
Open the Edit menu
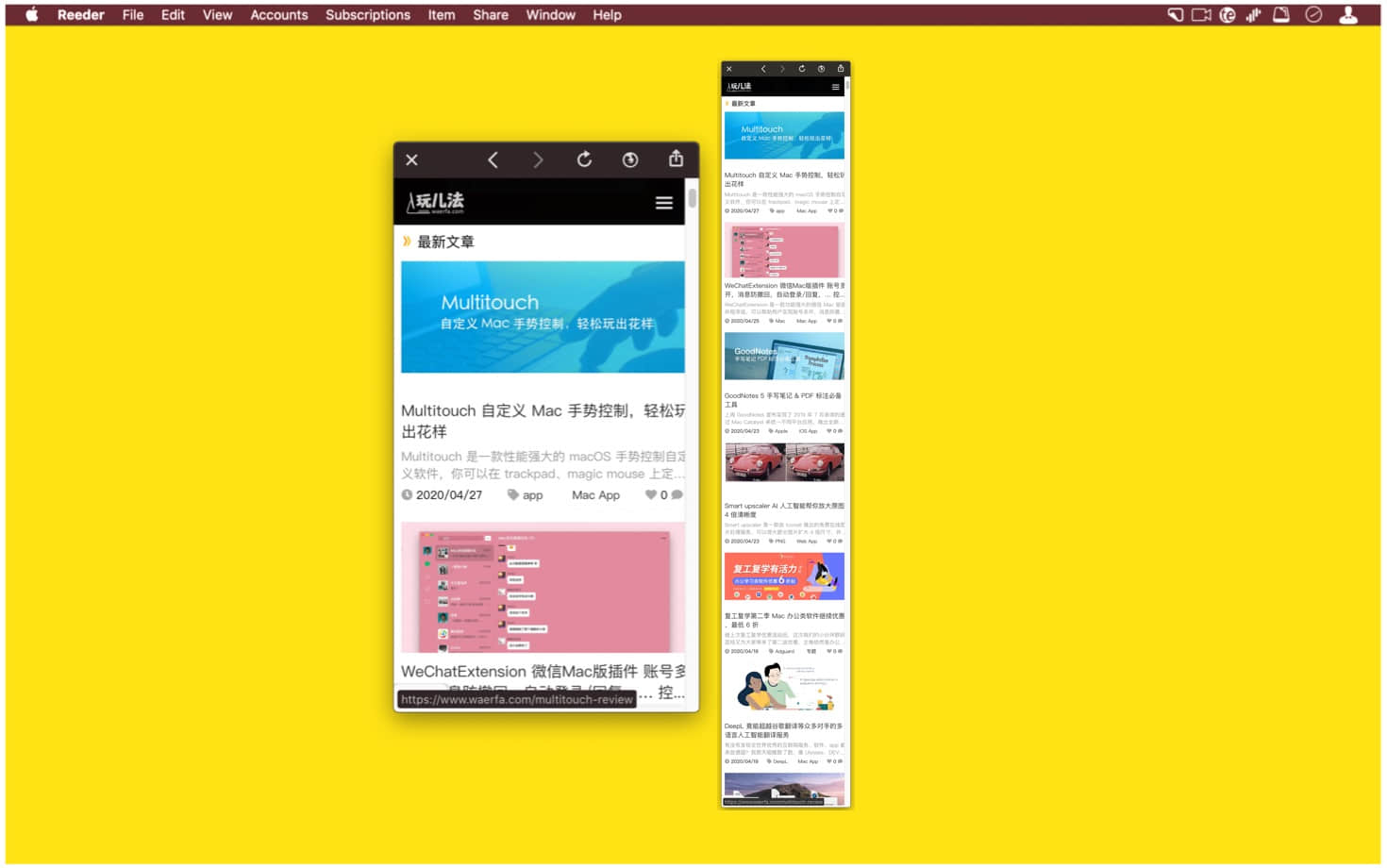[173, 15]
